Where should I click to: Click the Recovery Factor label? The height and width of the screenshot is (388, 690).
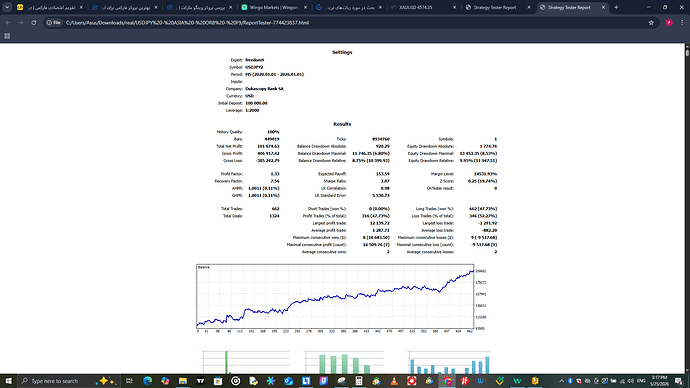click(229, 181)
